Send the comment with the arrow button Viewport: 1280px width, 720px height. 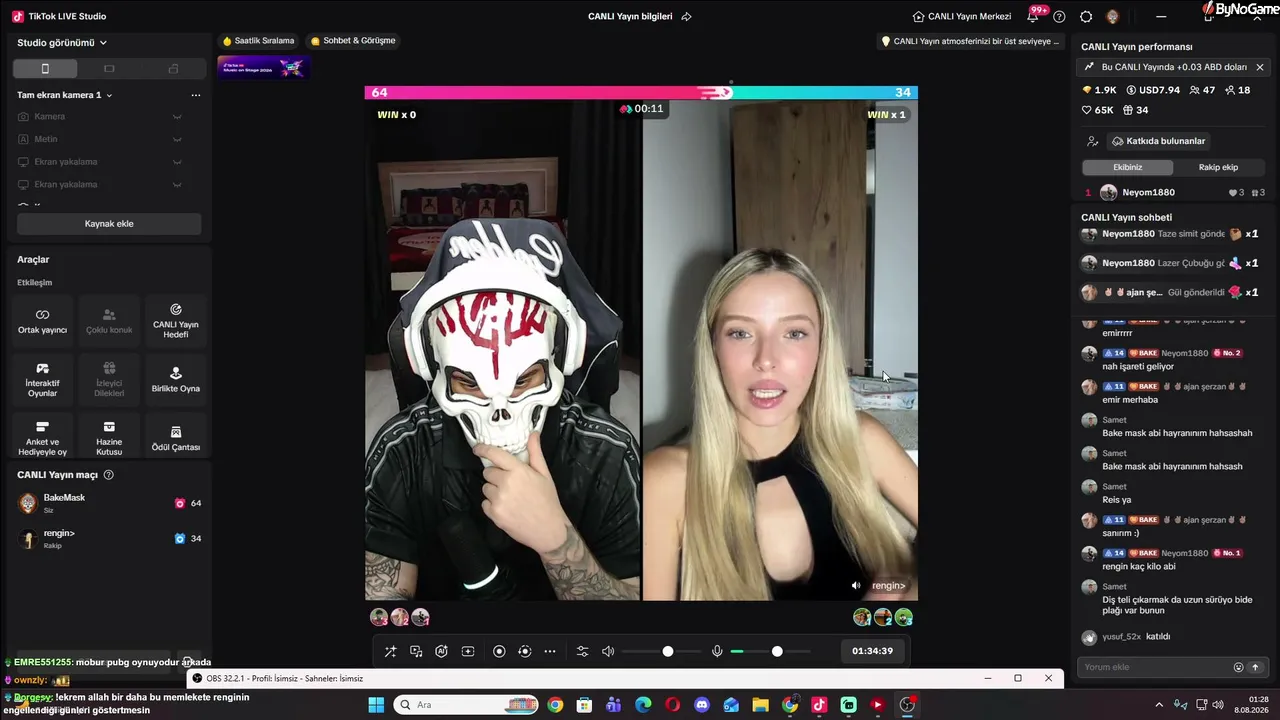click(1255, 667)
